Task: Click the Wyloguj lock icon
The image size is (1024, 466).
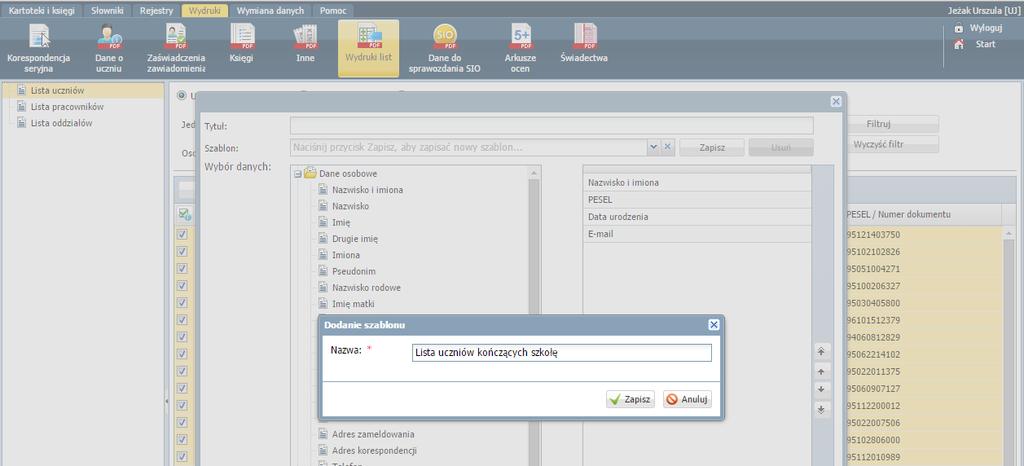Action: pos(958,28)
